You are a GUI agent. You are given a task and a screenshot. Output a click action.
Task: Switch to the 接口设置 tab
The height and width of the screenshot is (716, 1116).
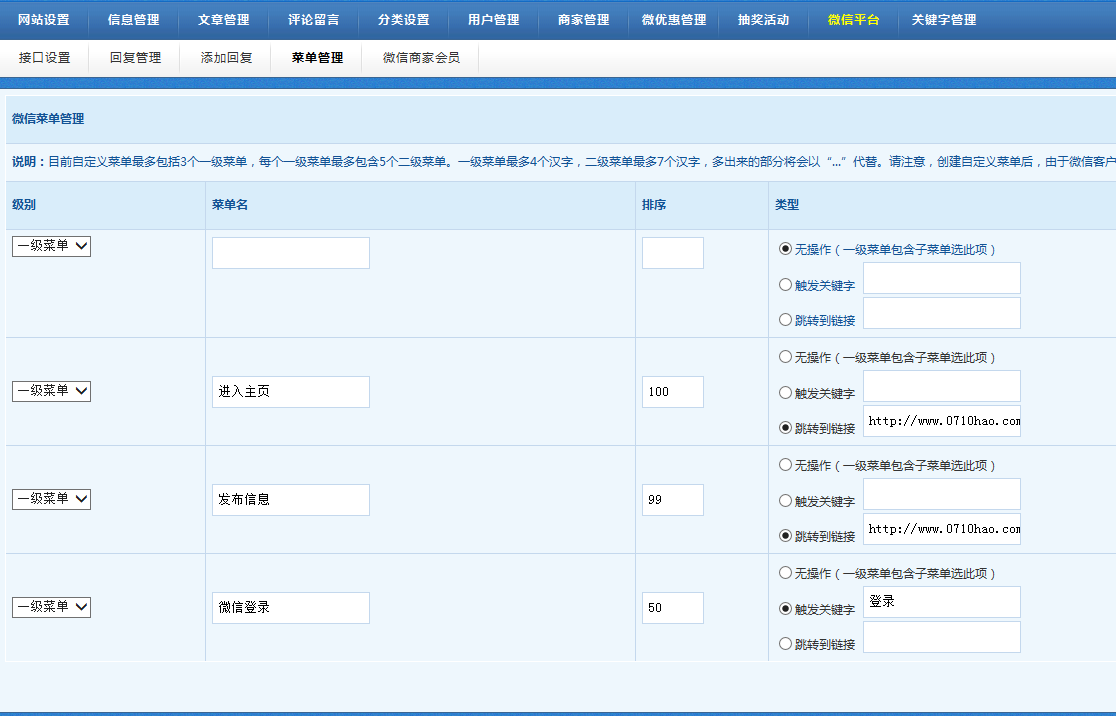pyautogui.click(x=44, y=58)
